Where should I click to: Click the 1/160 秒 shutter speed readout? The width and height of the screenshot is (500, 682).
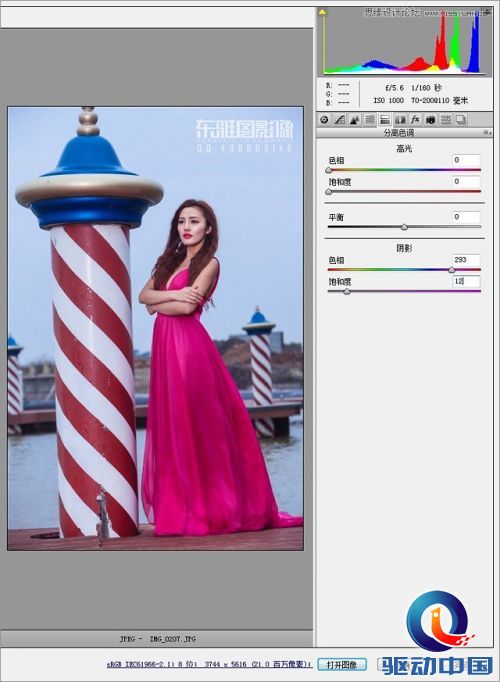(x=426, y=88)
